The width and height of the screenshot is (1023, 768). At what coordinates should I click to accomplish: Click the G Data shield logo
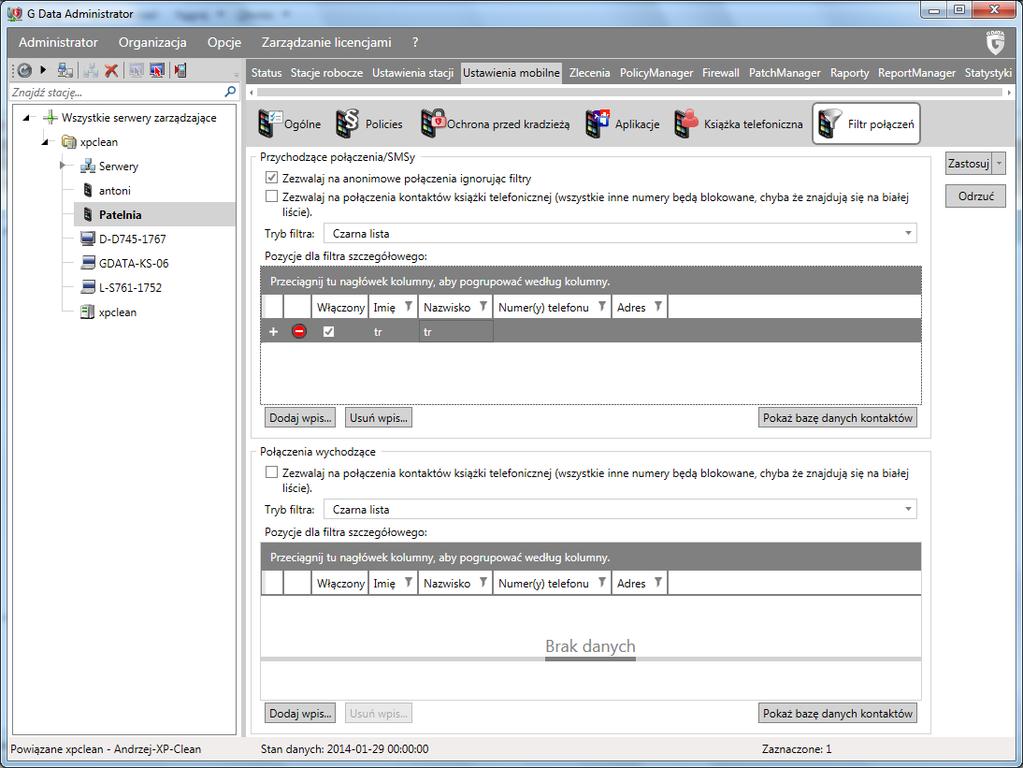pyautogui.click(x=995, y=42)
